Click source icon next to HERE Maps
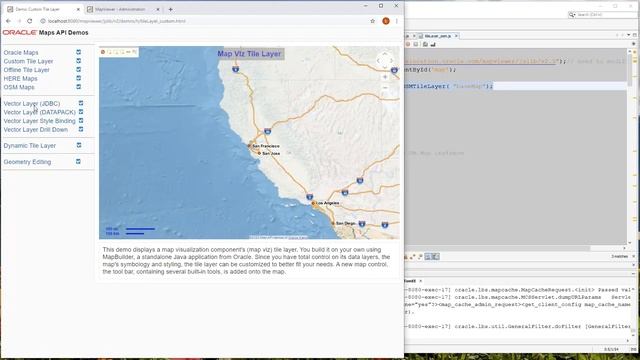This screenshot has height=360, width=640. coord(78,78)
